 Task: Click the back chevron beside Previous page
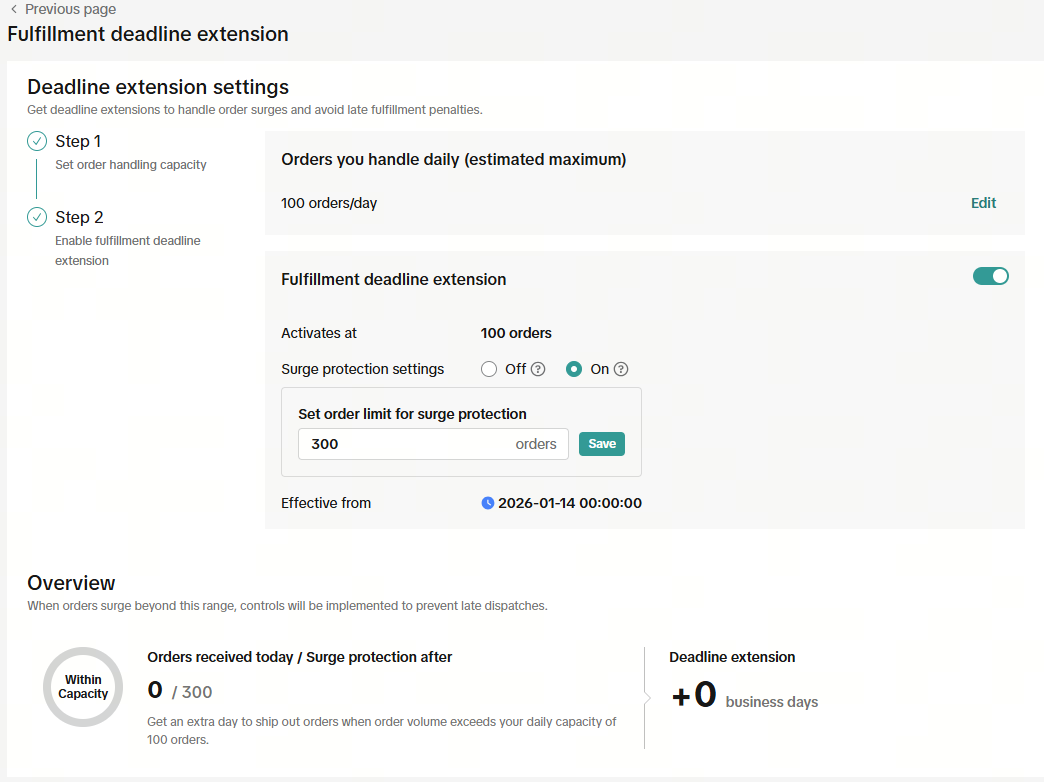[x=13, y=9]
